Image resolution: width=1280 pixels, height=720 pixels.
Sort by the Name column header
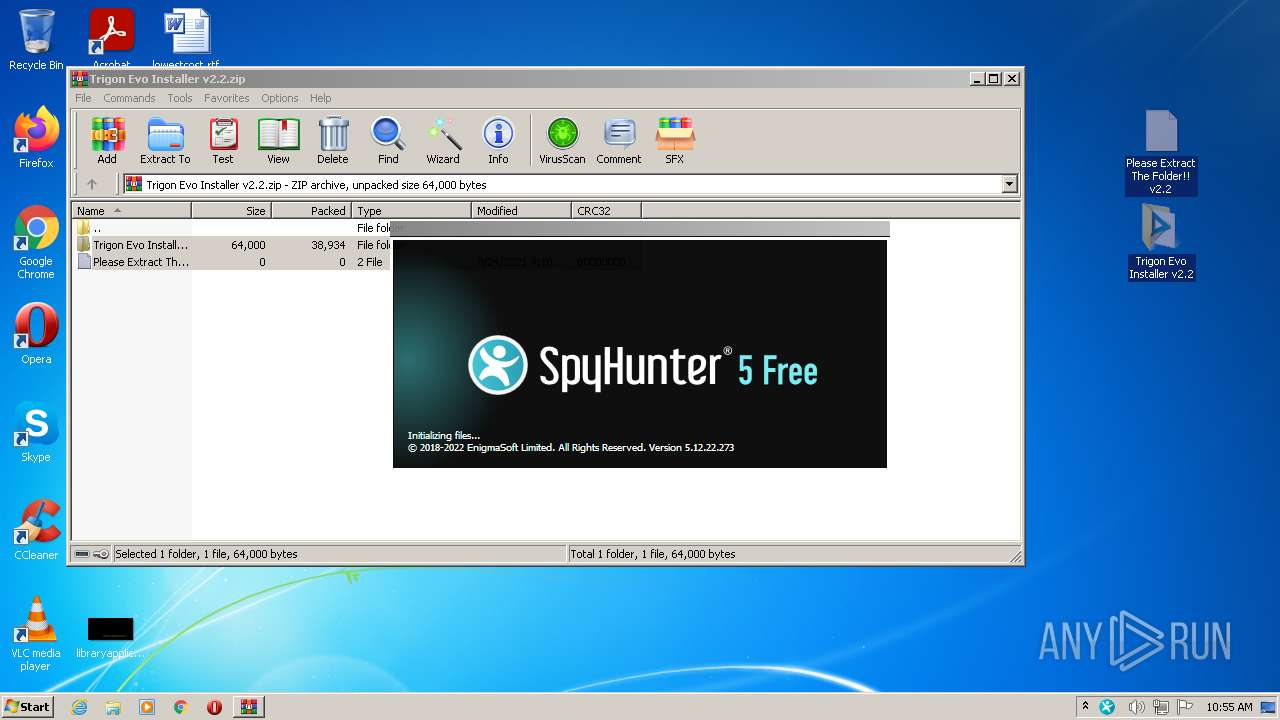click(x=131, y=211)
